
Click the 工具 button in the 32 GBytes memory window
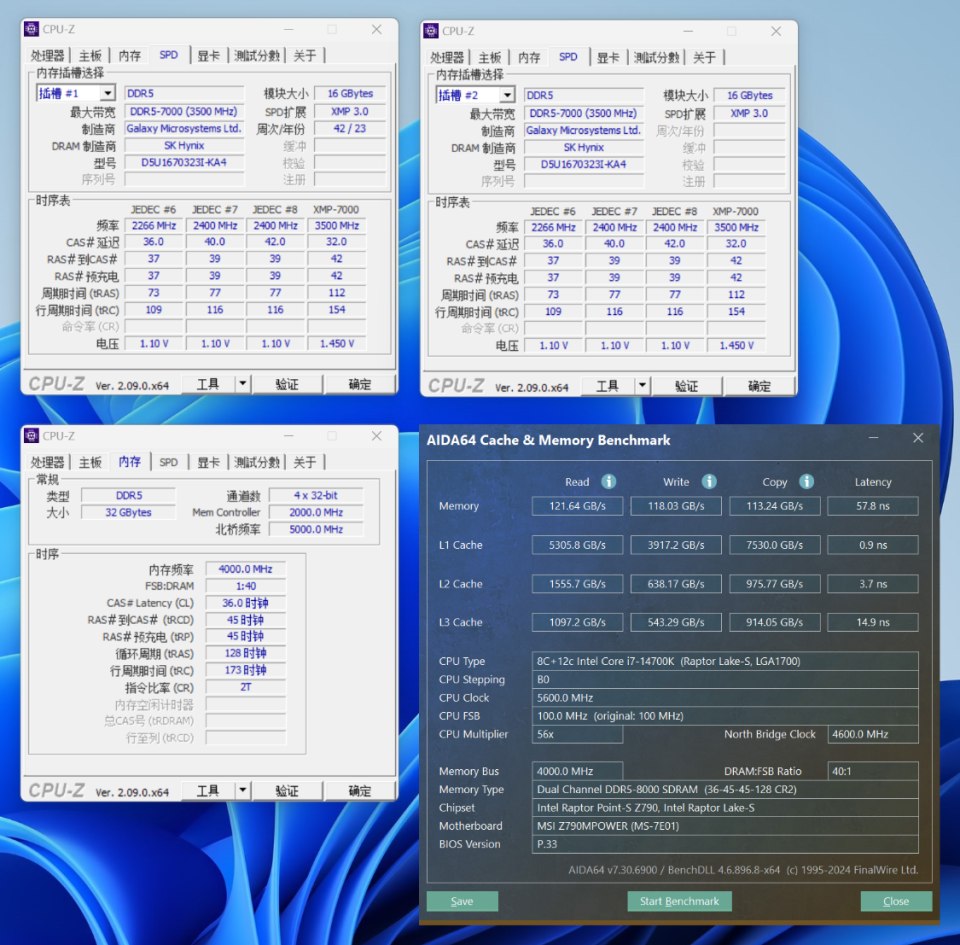[x=208, y=790]
